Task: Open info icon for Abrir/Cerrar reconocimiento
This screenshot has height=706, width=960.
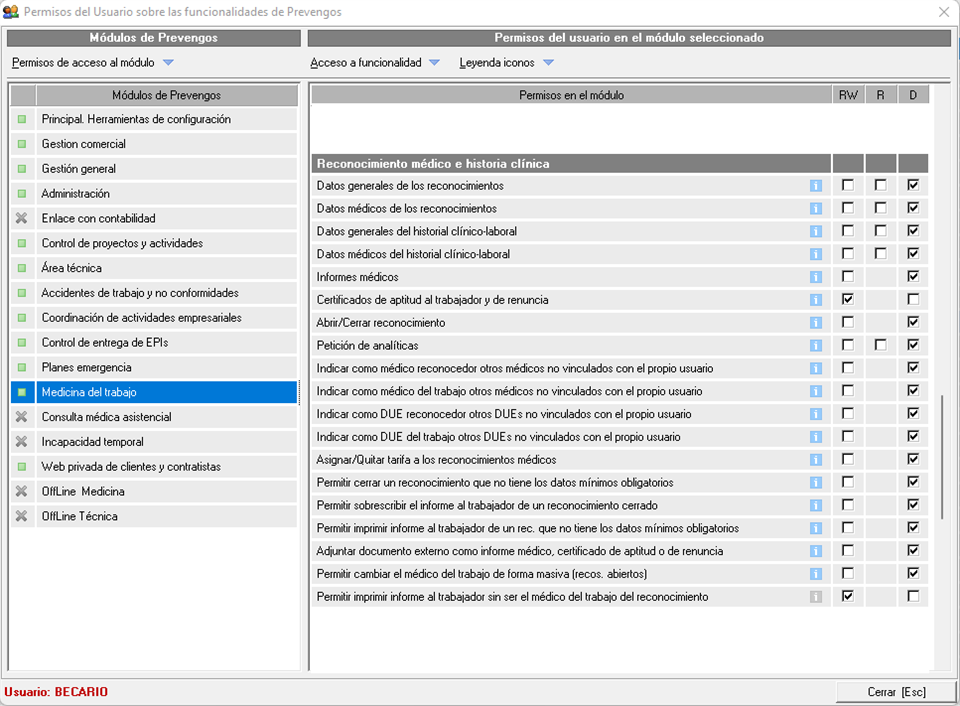Action: point(816,323)
